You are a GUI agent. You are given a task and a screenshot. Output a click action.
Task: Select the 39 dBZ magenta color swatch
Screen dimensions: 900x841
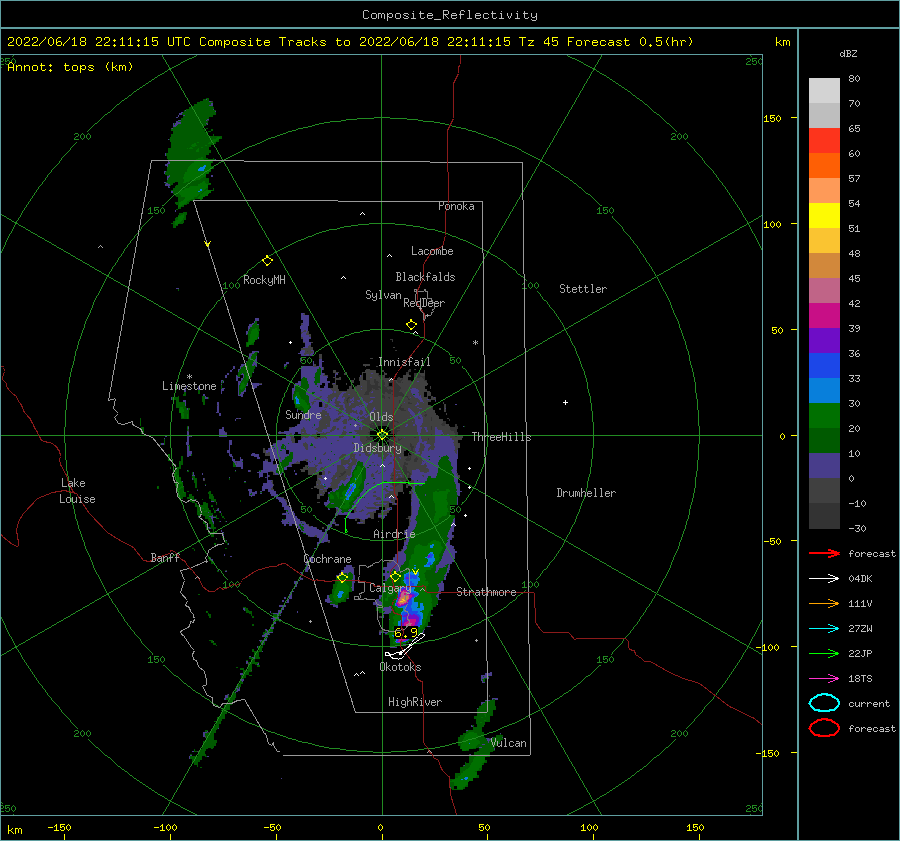[x=824, y=315]
